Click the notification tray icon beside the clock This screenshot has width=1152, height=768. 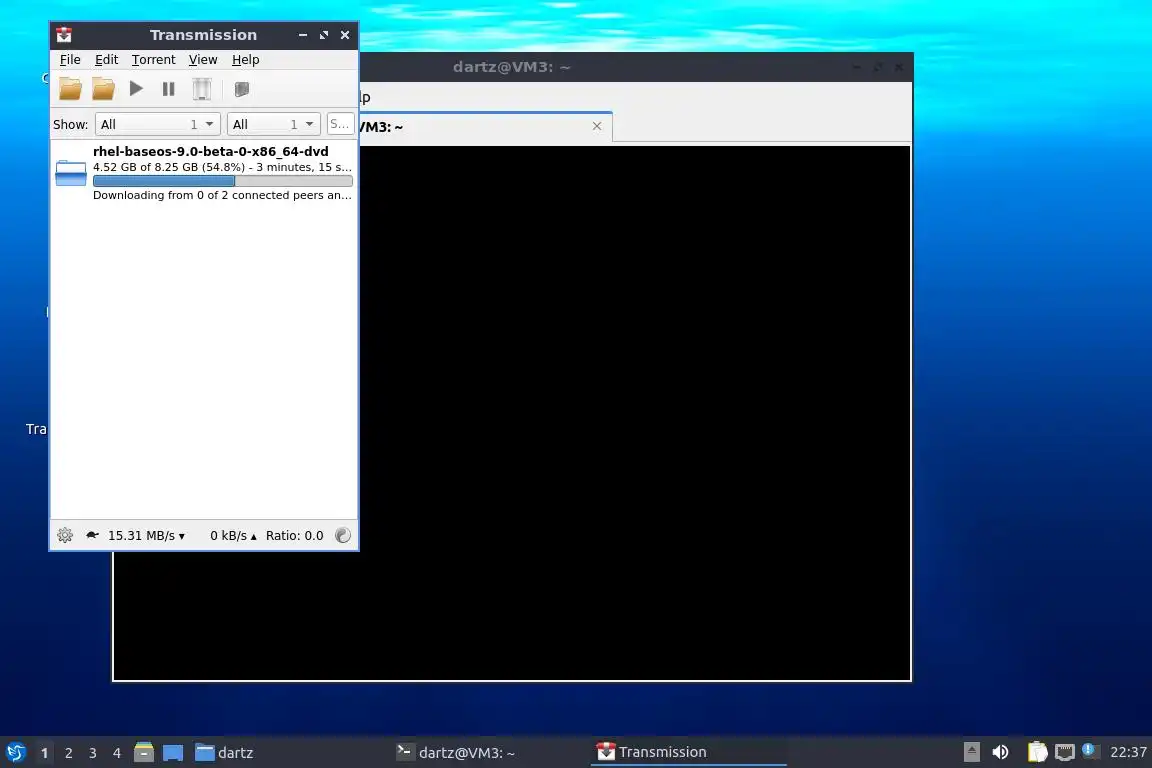(1090, 751)
